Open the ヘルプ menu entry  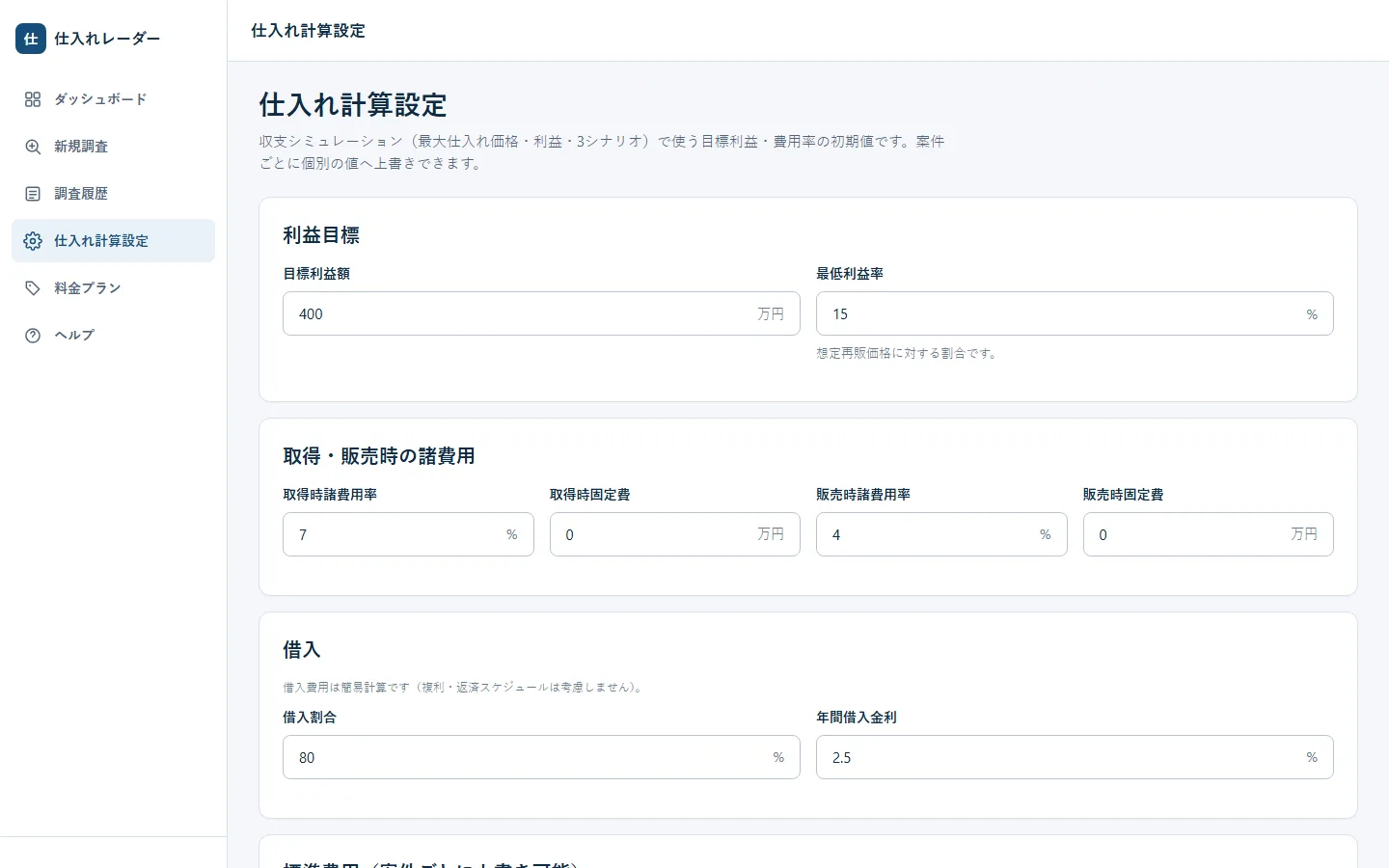[113, 336]
